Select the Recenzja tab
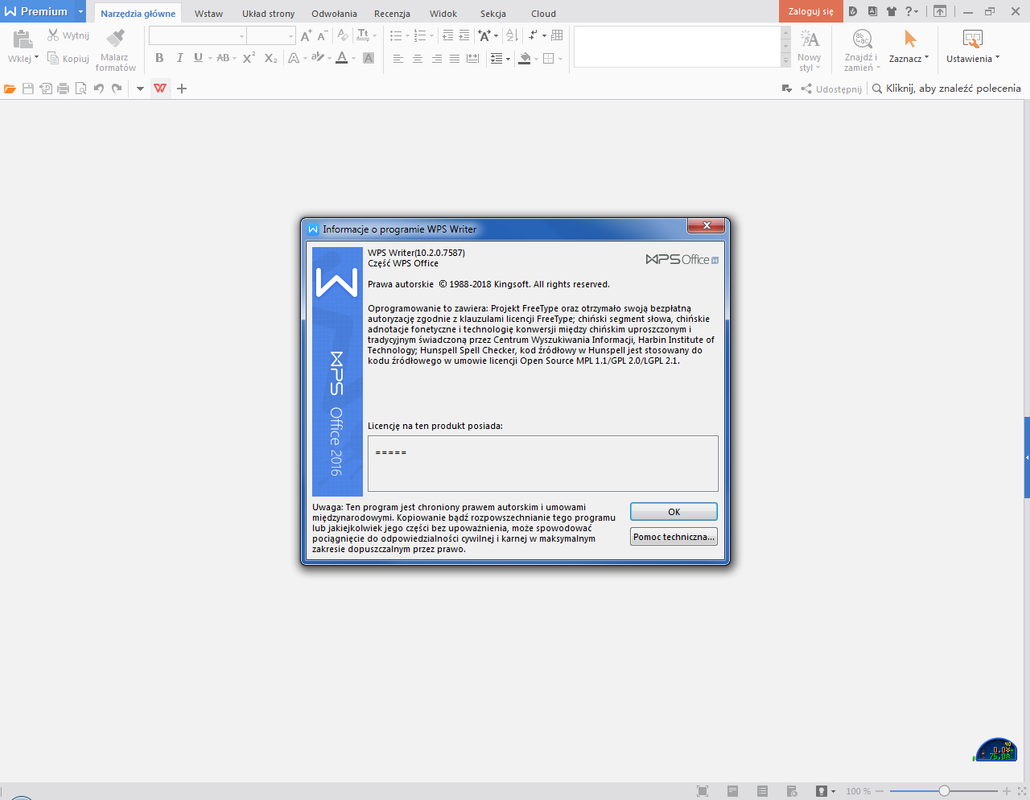This screenshot has height=800, width=1030. click(x=392, y=13)
